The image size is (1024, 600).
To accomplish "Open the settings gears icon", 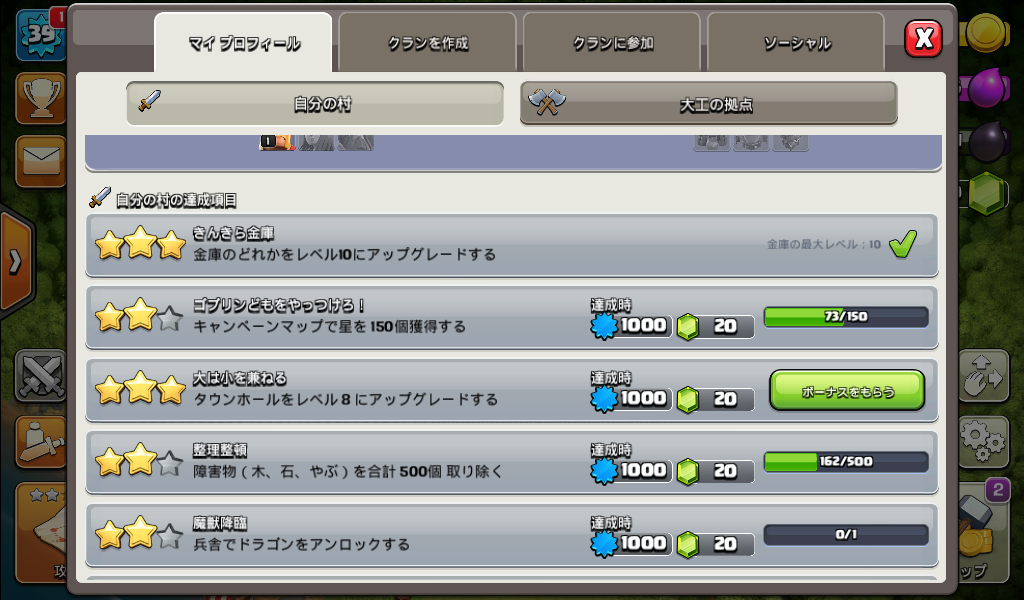I will tap(984, 441).
